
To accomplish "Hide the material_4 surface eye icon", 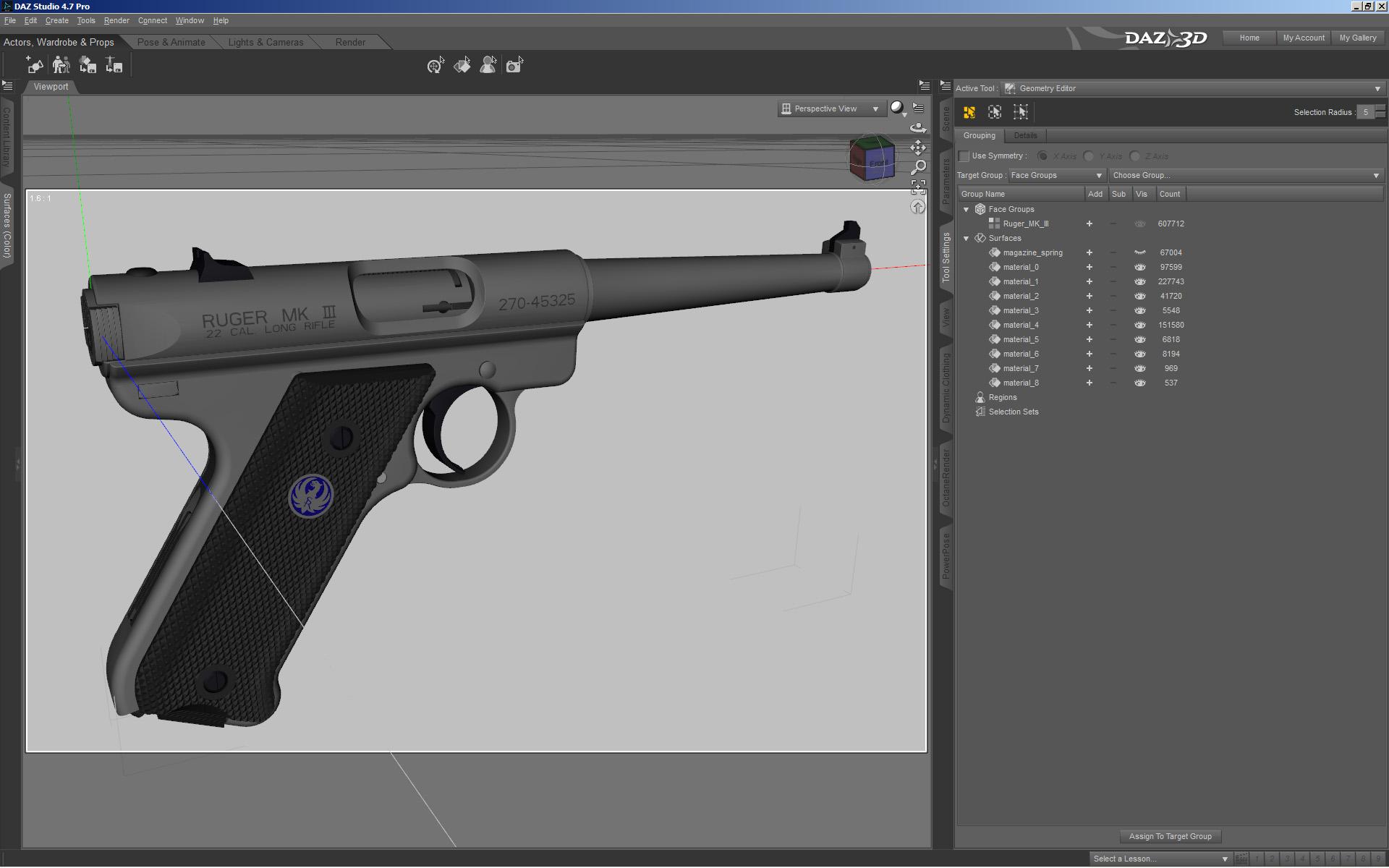I will point(1139,325).
